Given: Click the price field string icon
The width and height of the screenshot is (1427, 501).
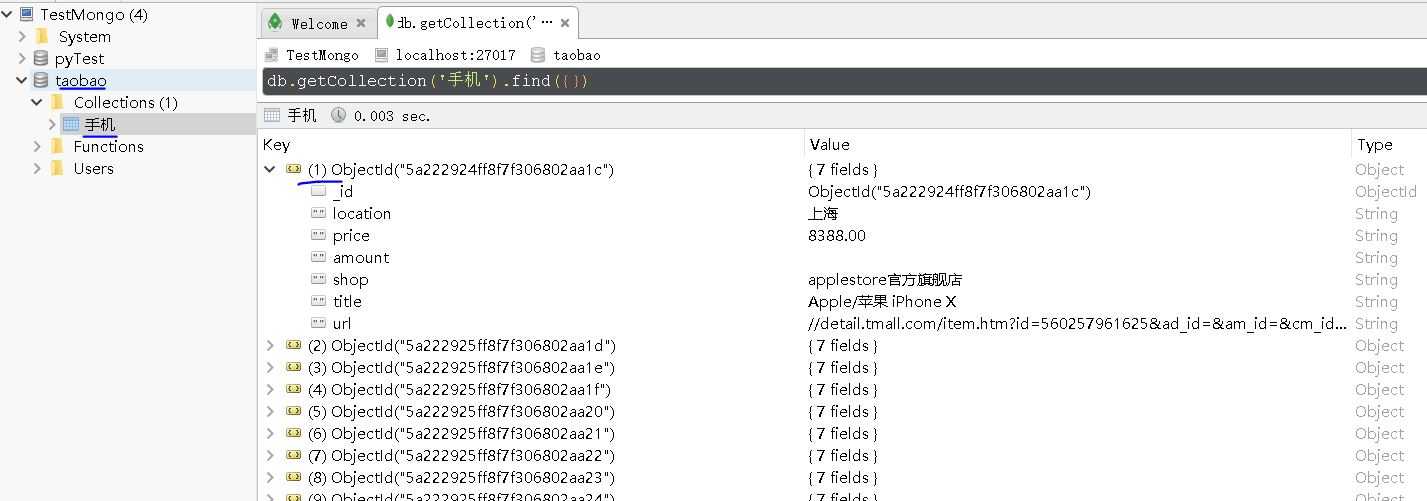Looking at the screenshot, I should [318, 235].
